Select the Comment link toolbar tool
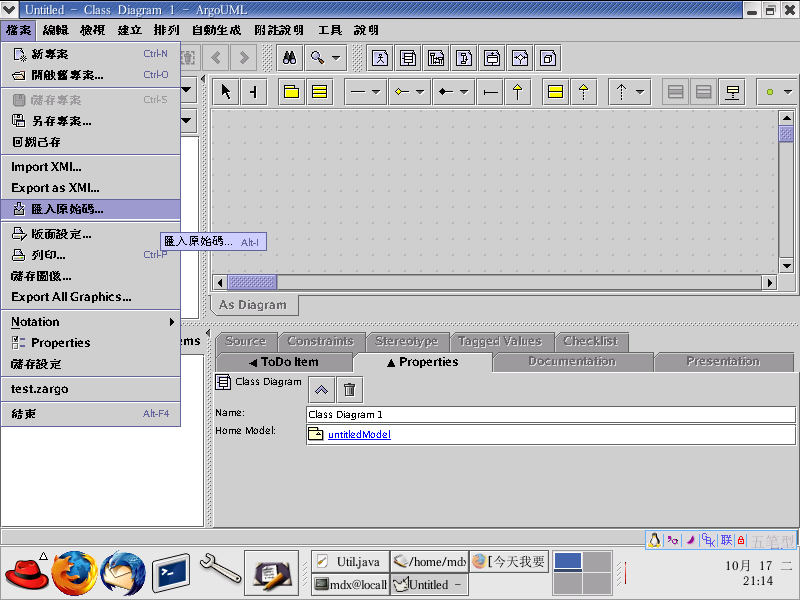This screenshot has width=800, height=600. pyautogui.click(x=732, y=92)
